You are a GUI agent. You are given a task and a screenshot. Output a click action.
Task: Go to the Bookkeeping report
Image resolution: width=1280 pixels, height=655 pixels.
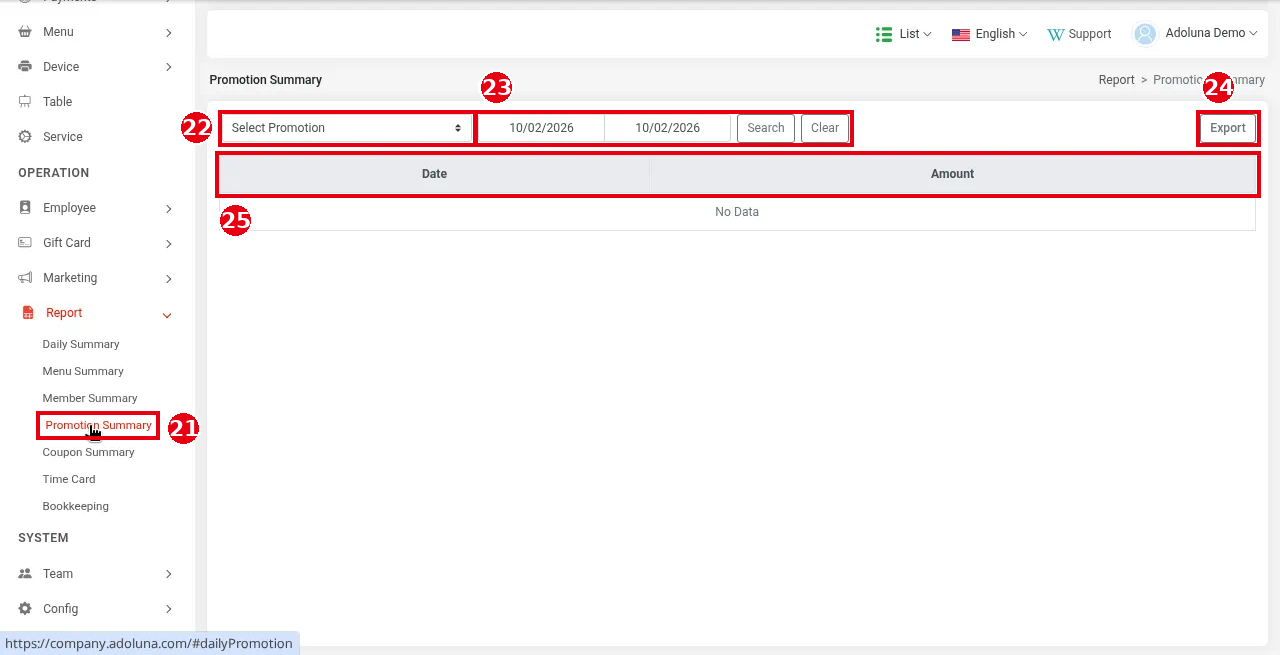(x=76, y=506)
